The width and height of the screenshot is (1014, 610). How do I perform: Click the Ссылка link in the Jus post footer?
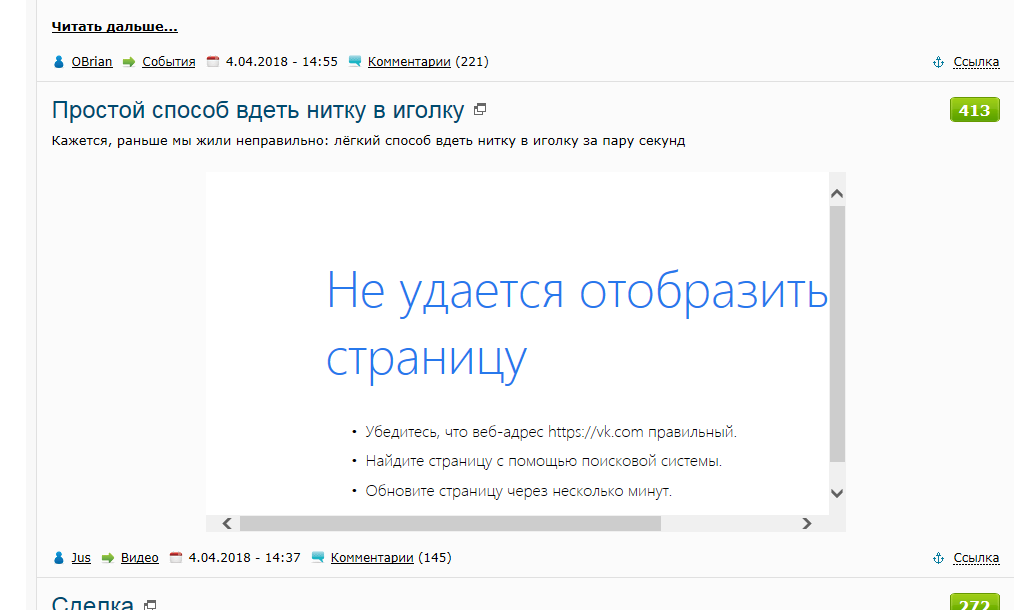[976, 558]
